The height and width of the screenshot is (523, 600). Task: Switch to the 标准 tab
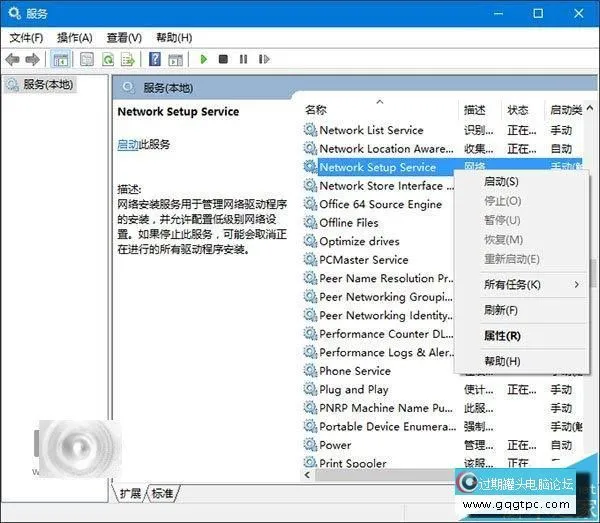(x=163, y=494)
